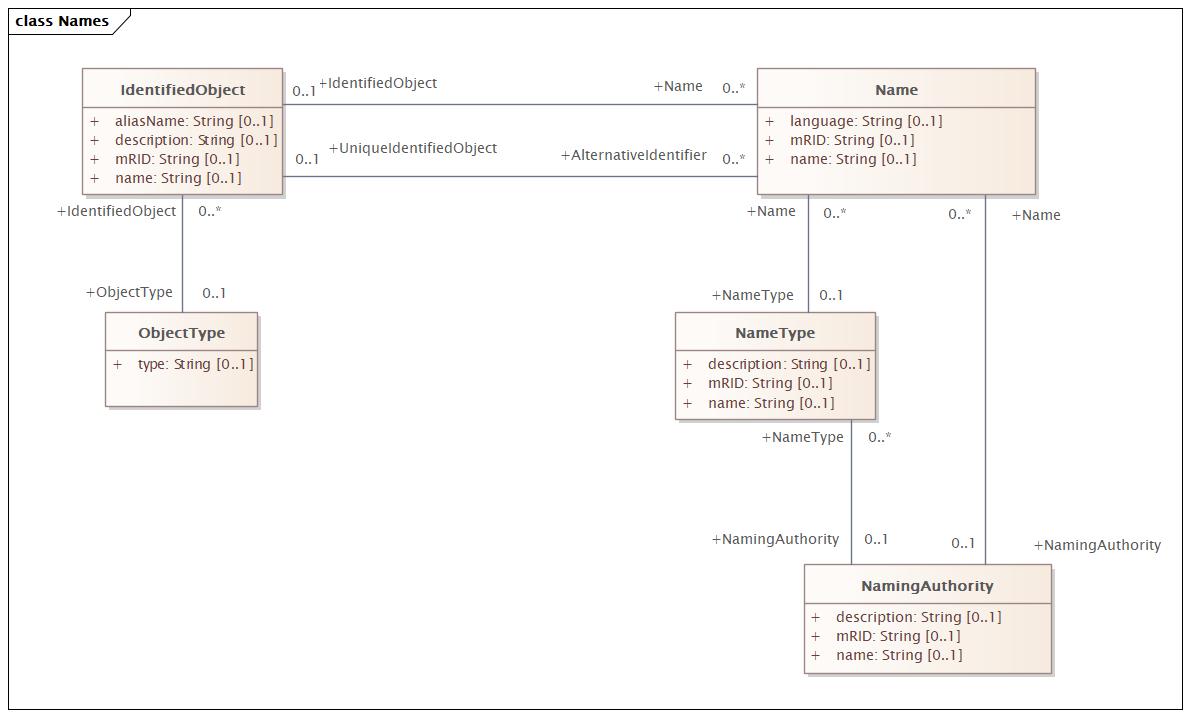Image resolution: width=1190 pixels, height=718 pixels.
Task: Select the NameType class header
Action: click(775, 332)
